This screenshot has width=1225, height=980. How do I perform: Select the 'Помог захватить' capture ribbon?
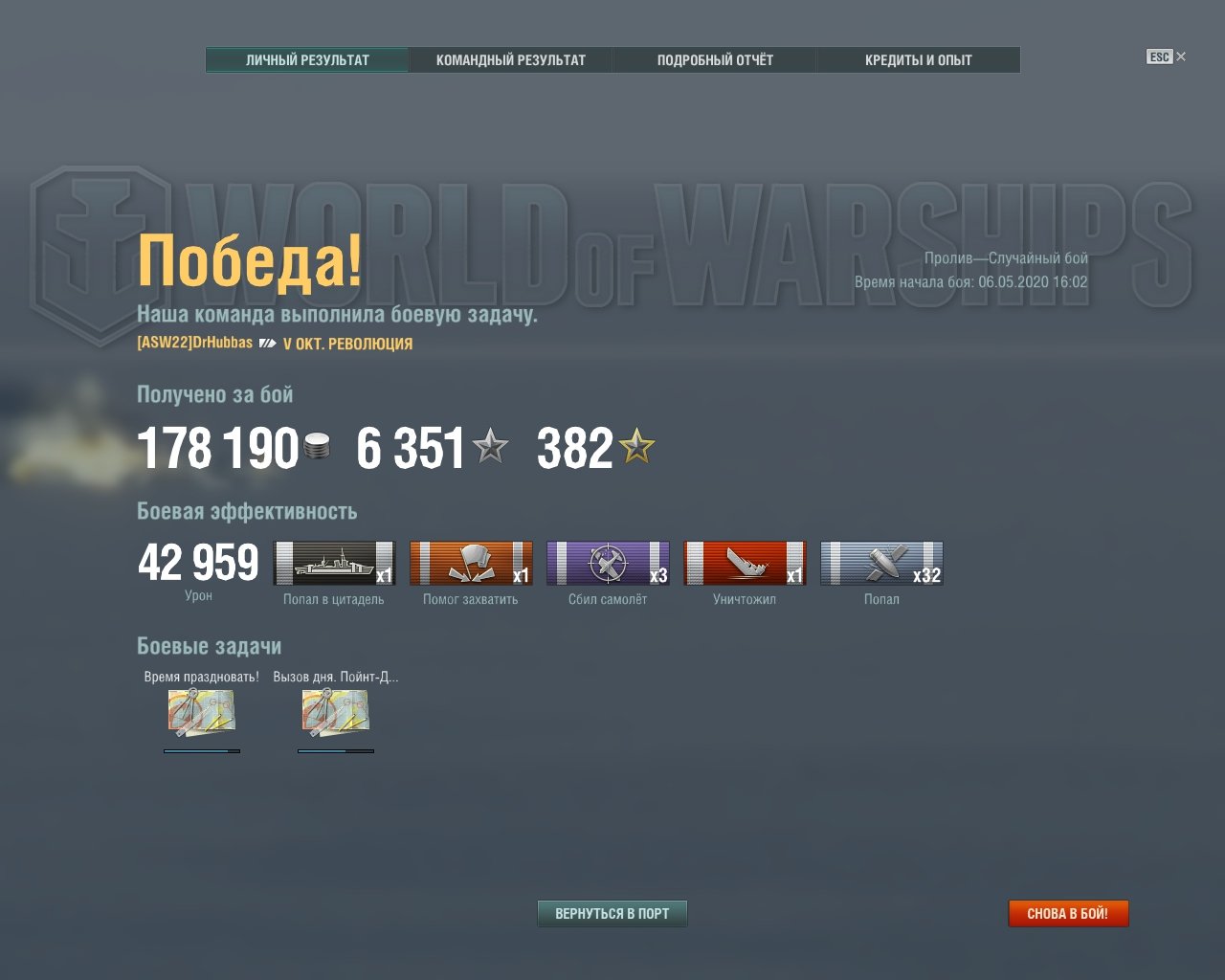471,563
